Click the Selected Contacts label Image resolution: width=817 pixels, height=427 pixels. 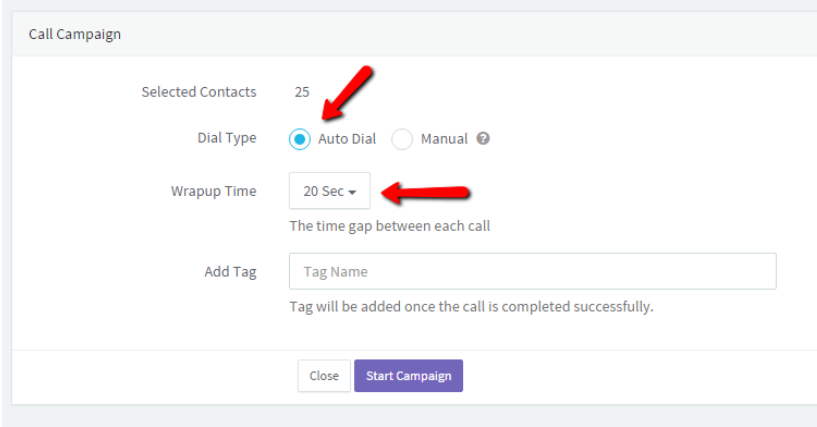(199, 92)
